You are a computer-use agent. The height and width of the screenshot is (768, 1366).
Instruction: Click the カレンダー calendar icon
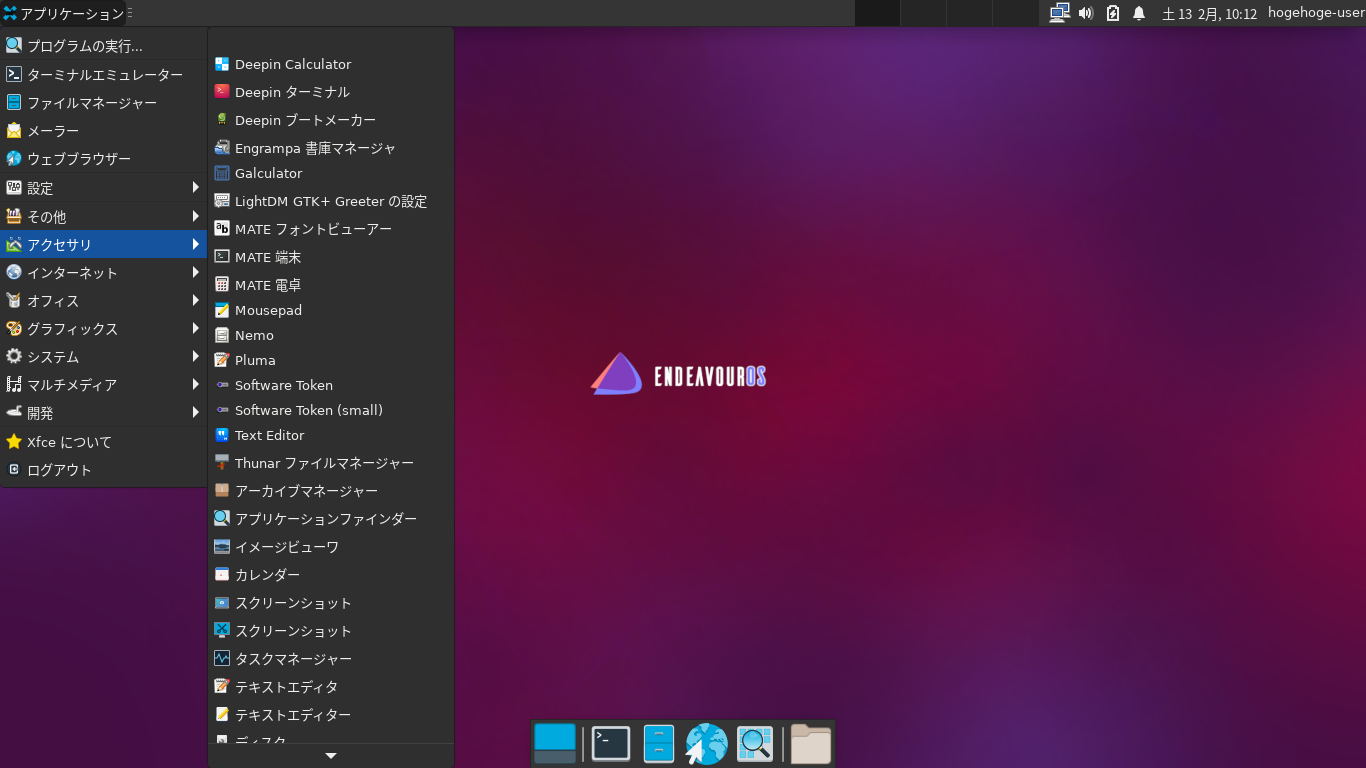pyautogui.click(x=222, y=575)
